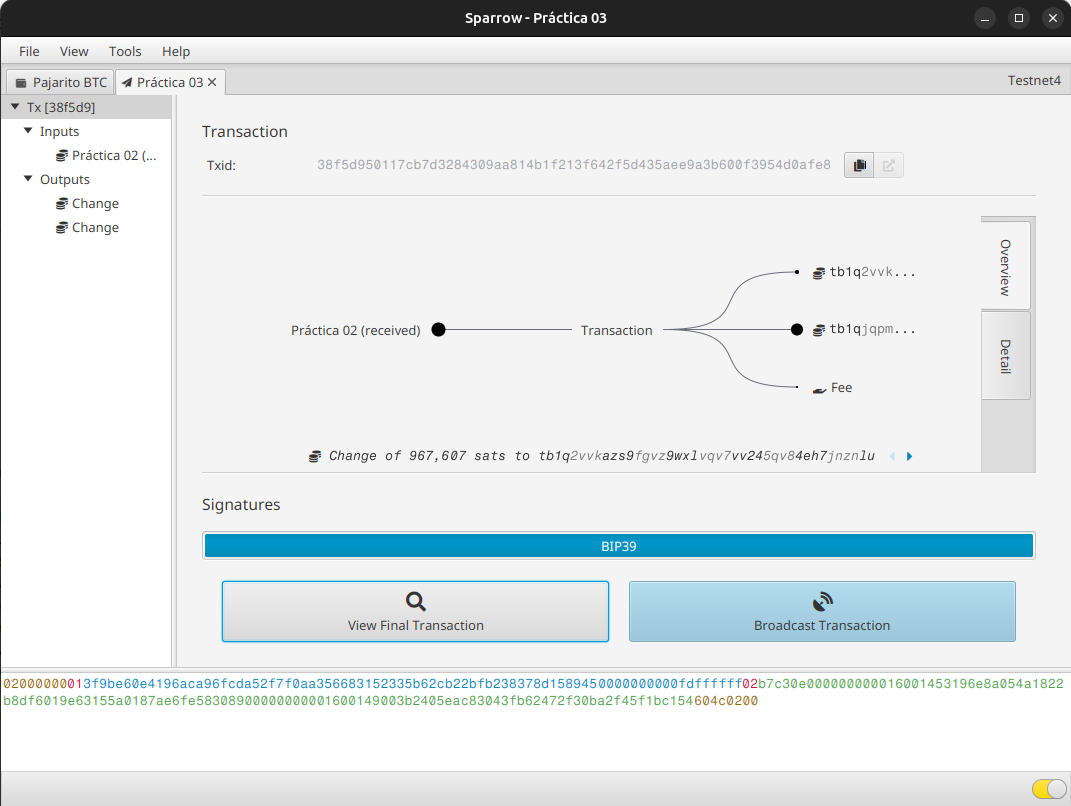1071x806 pixels.
Task: Minimize the Sparrow window
Action: coord(985,18)
